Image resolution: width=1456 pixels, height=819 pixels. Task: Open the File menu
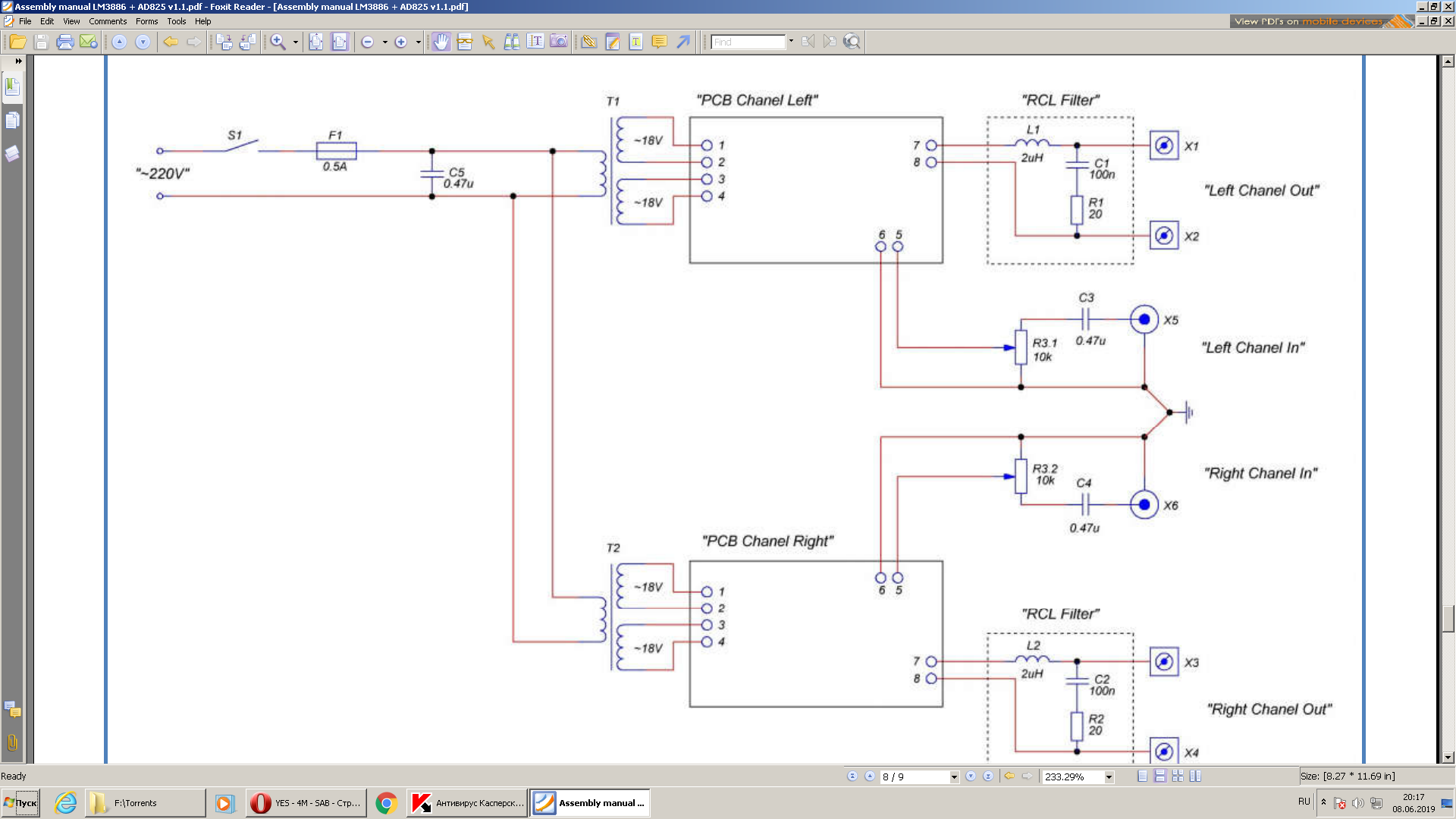coord(25,21)
